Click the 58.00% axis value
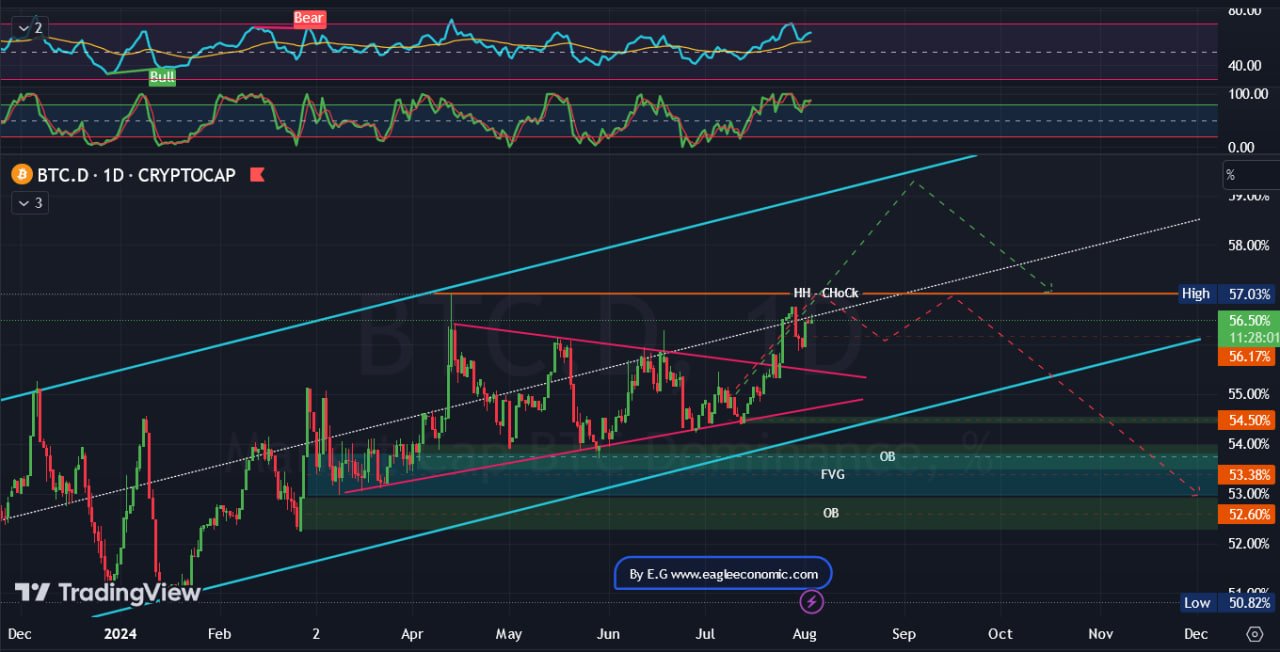This screenshot has height=652, width=1280. click(x=1249, y=245)
